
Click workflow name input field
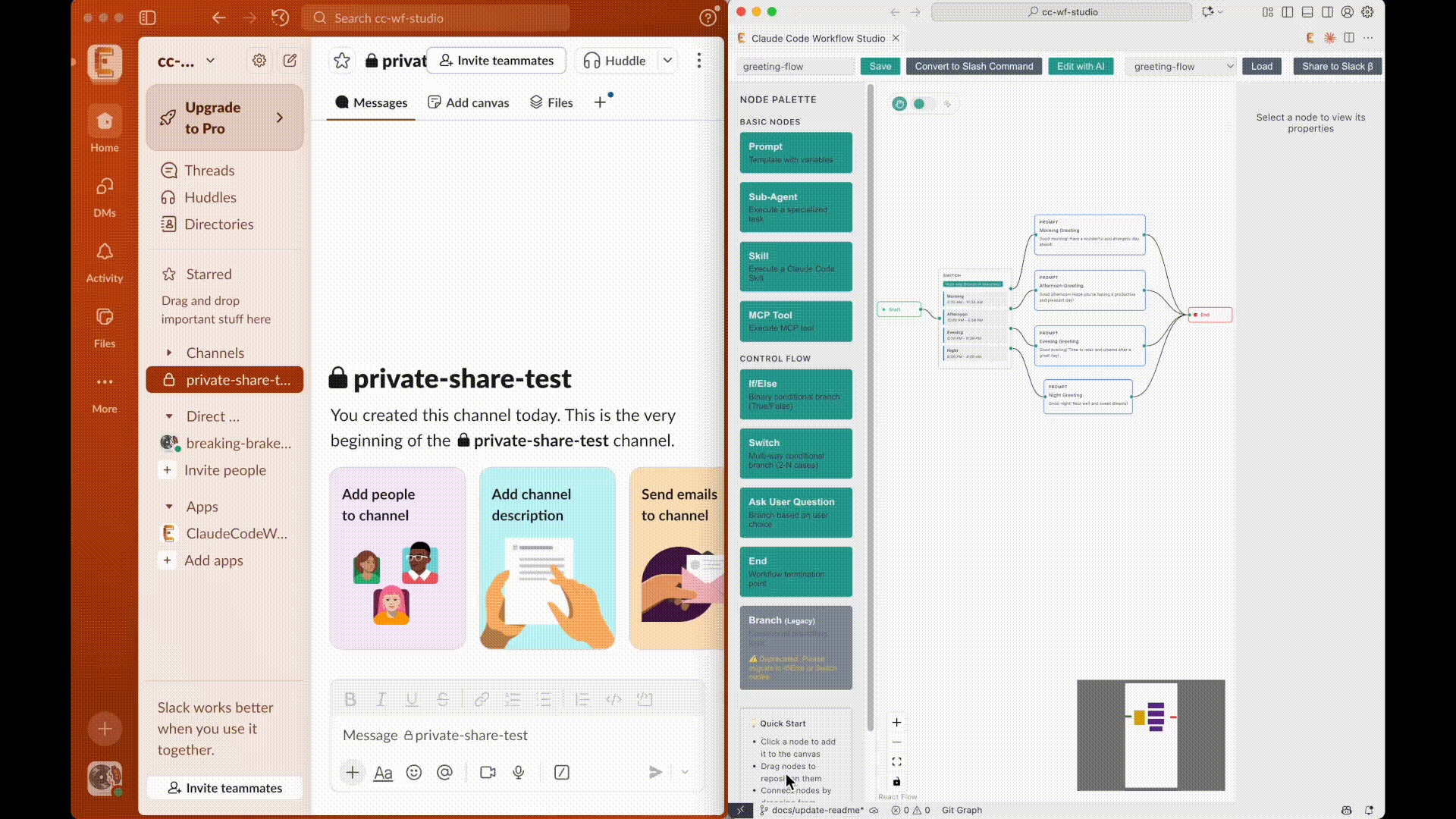click(795, 67)
